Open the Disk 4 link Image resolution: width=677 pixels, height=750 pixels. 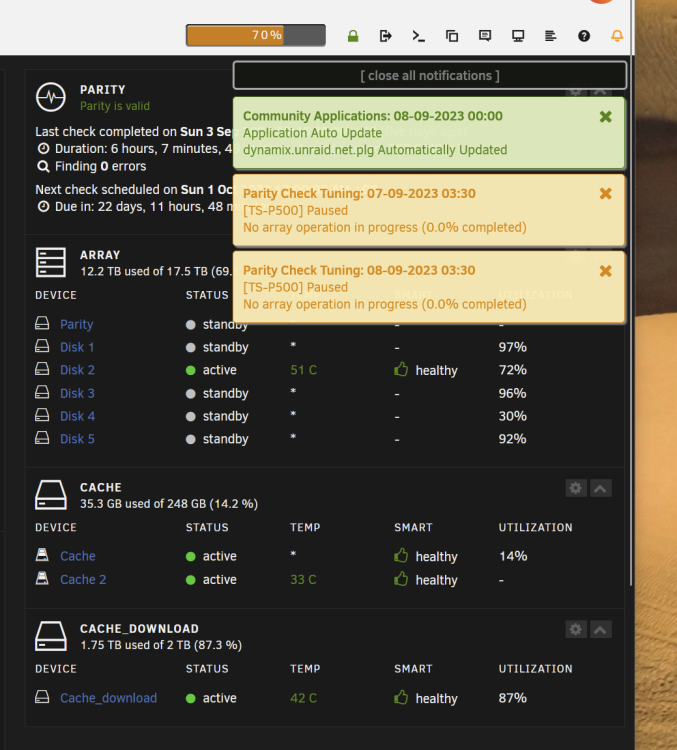pos(78,416)
